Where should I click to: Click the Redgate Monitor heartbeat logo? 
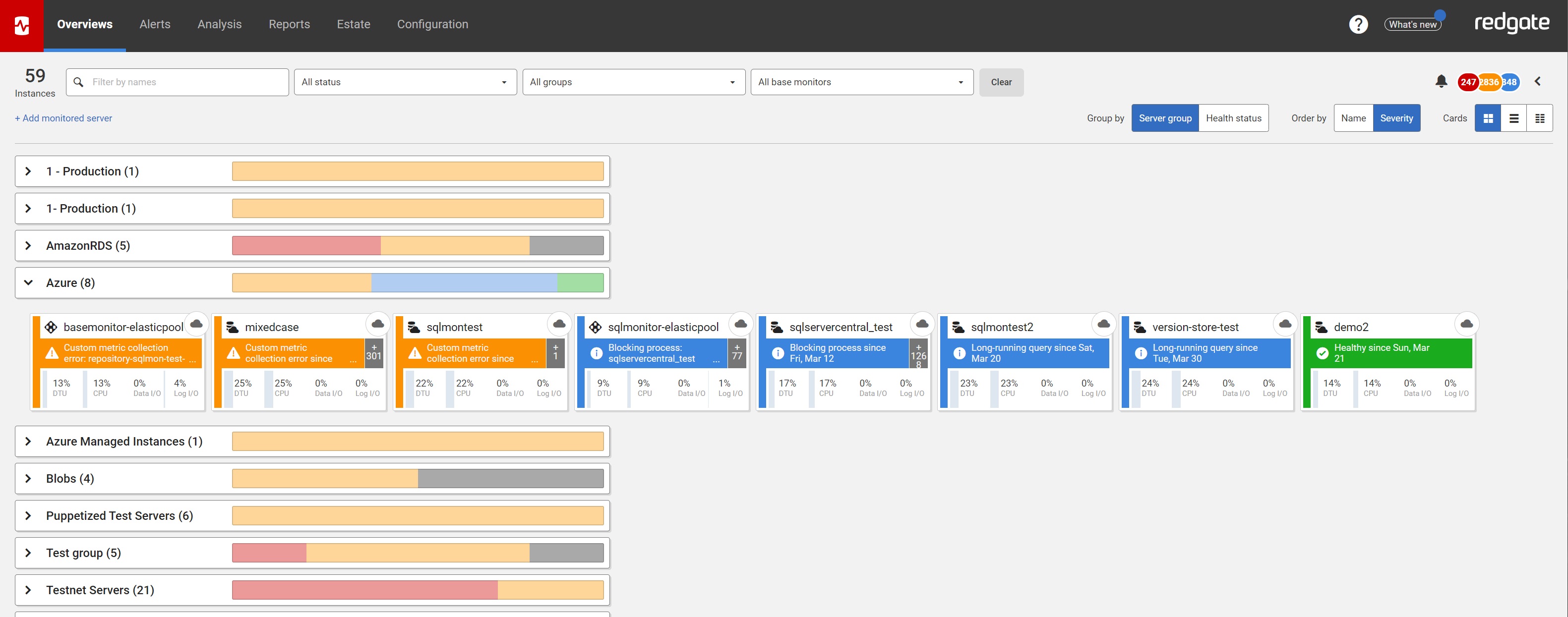pos(22,26)
